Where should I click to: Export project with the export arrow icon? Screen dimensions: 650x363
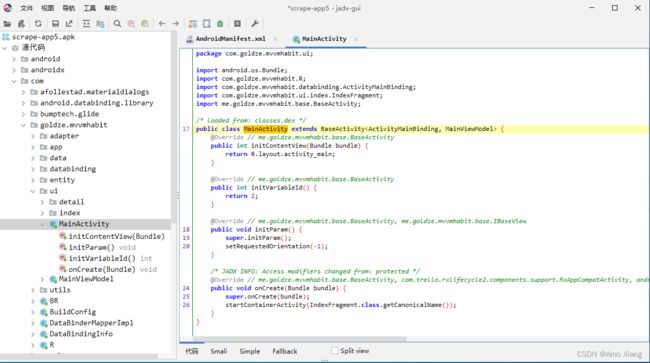[x=69, y=24]
